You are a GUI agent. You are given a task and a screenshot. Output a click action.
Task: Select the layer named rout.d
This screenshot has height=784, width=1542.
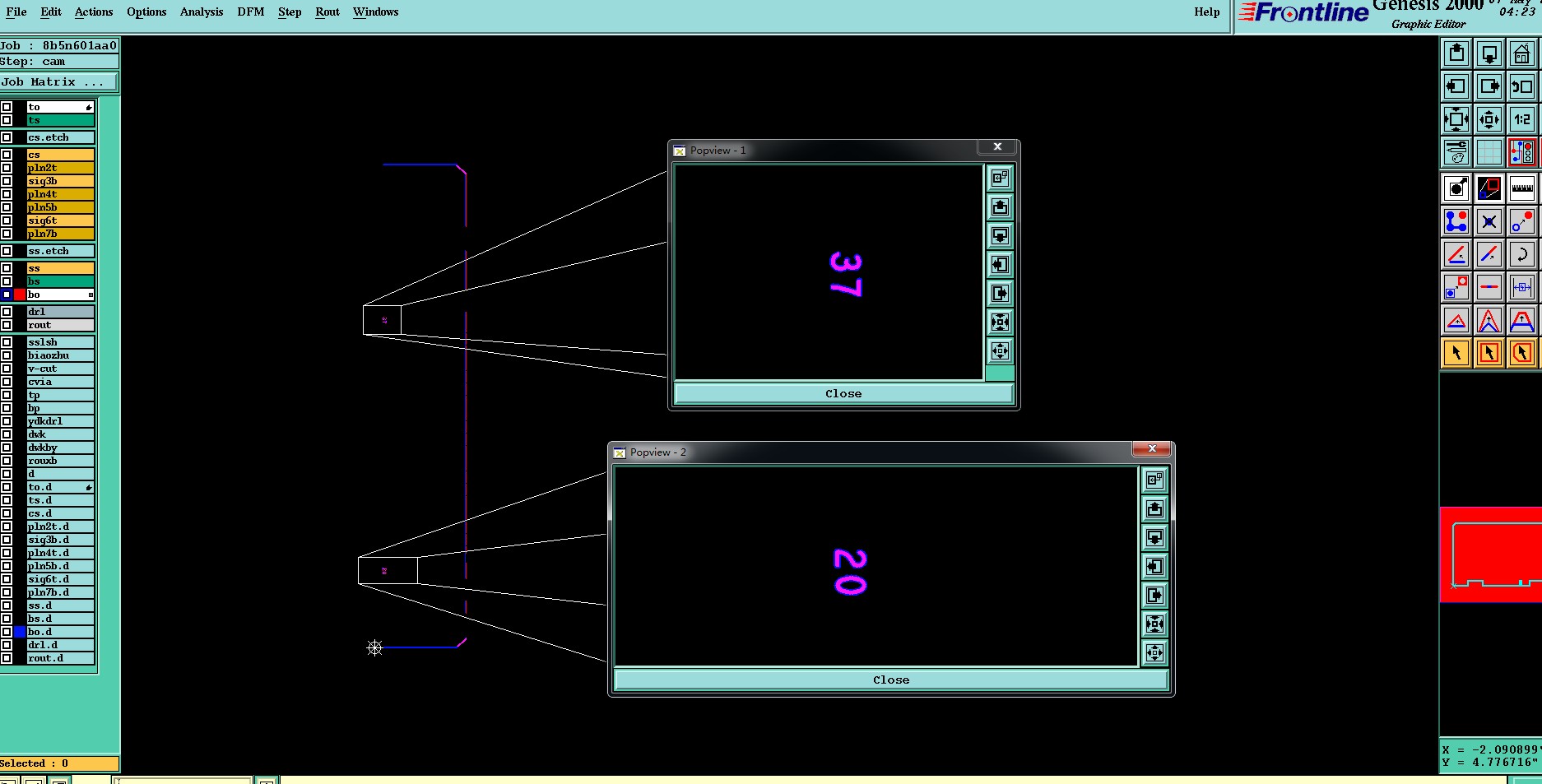[x=60, y=658]
